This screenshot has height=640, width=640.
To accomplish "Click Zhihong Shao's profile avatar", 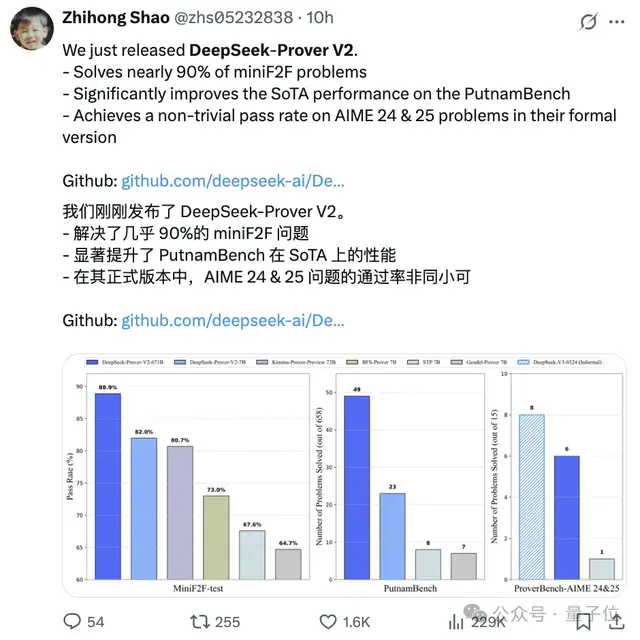I will coord(32,30).
